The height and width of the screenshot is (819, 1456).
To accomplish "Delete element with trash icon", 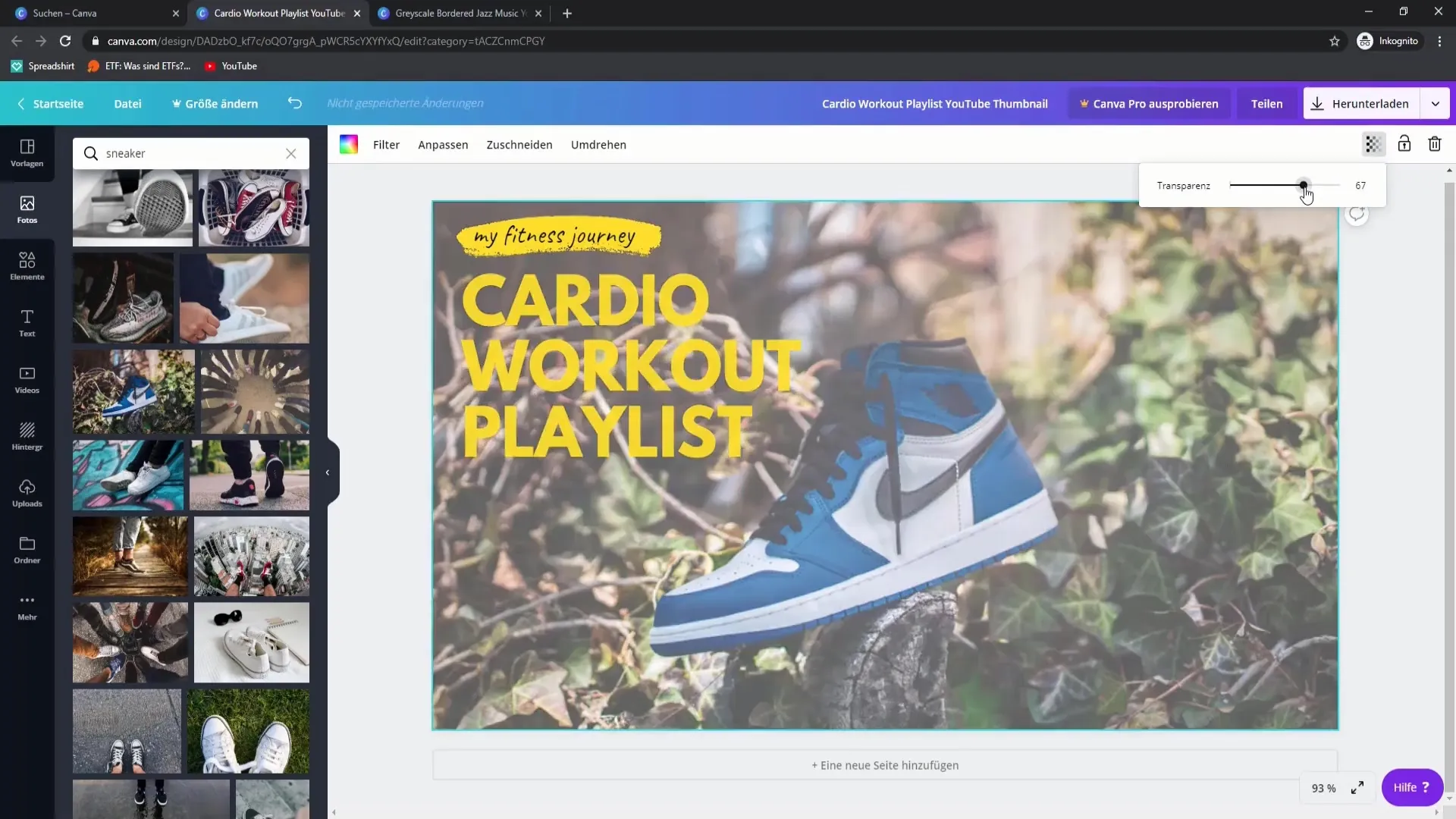I will point(1435,144).
